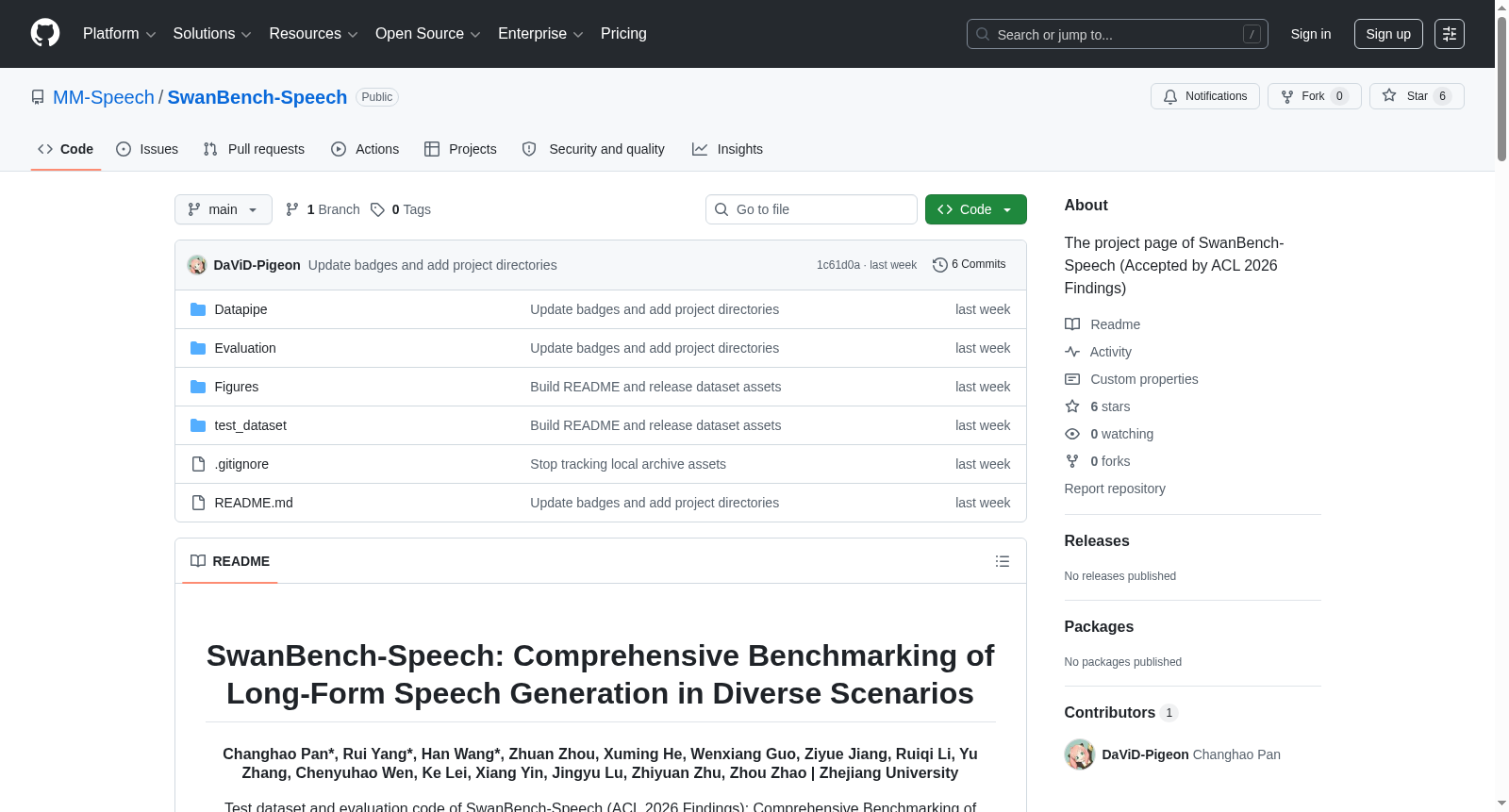1509x812 pixels.
Task: Expand the Resources menu
Action: 313,34
